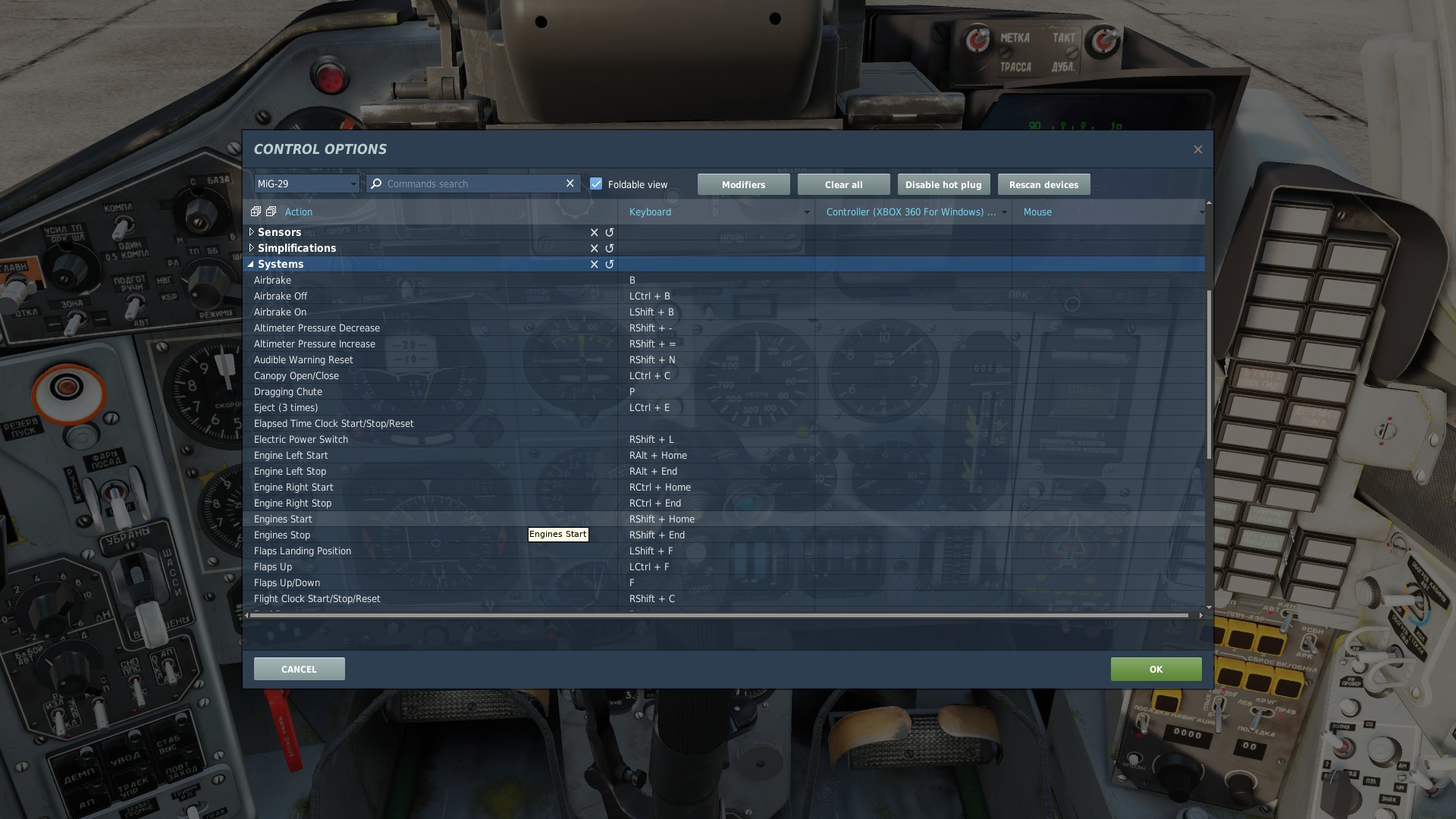Screen dimensions: 1456x819
Task: Select the Engines Start row
Action: point(723,519)
